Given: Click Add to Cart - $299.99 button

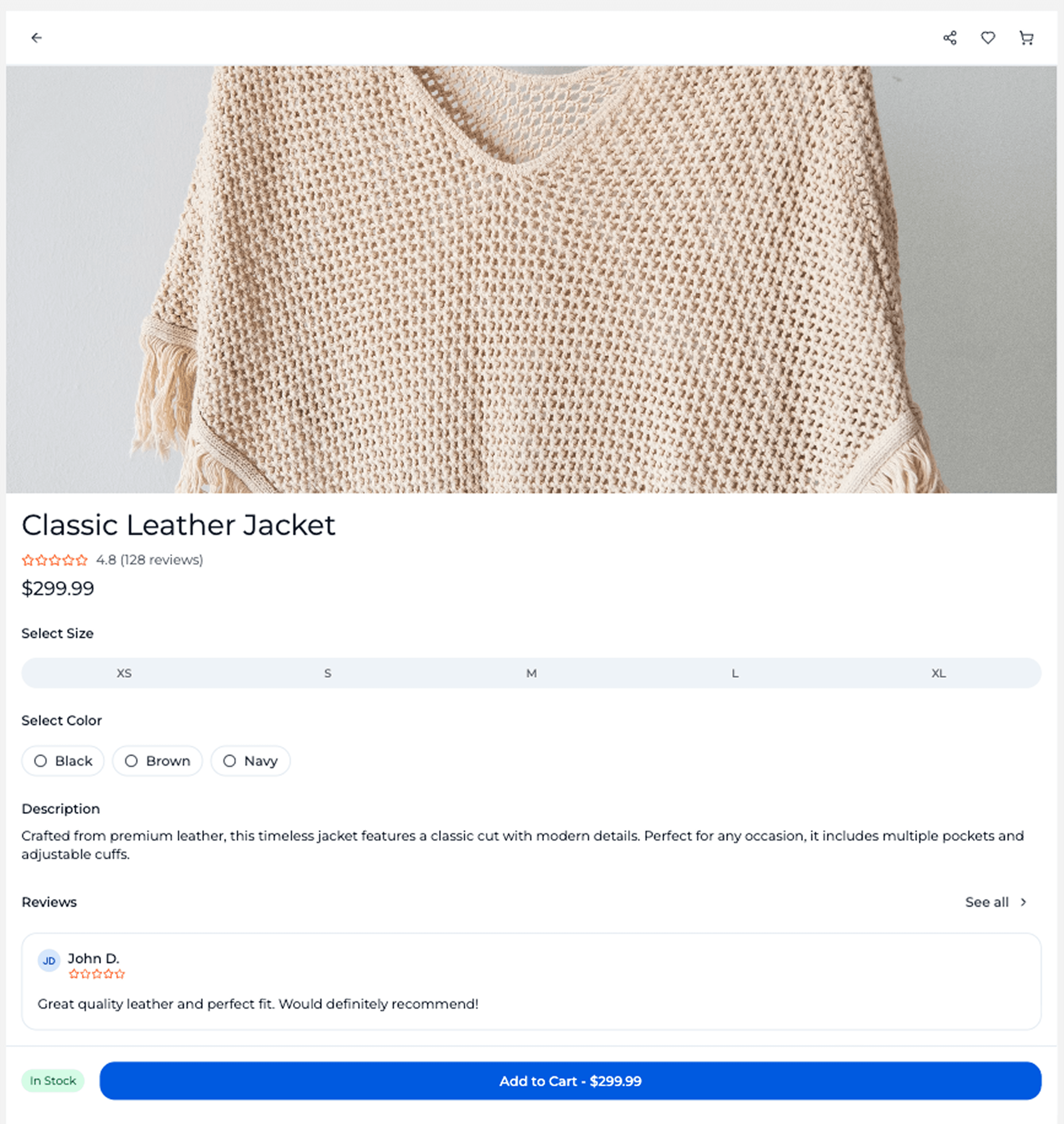Looking at the screenshot, I should click(x=570, y=1081).
